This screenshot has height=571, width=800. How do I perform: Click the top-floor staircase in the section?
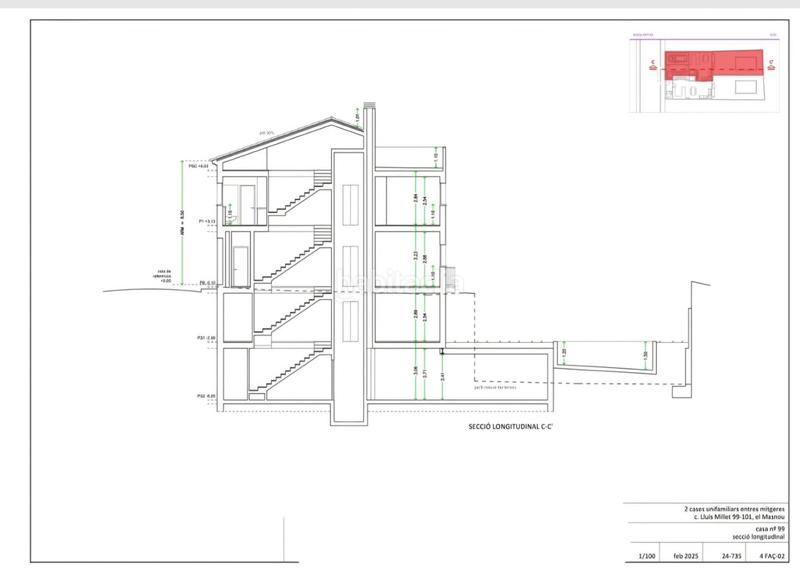[x=303, y=195]
